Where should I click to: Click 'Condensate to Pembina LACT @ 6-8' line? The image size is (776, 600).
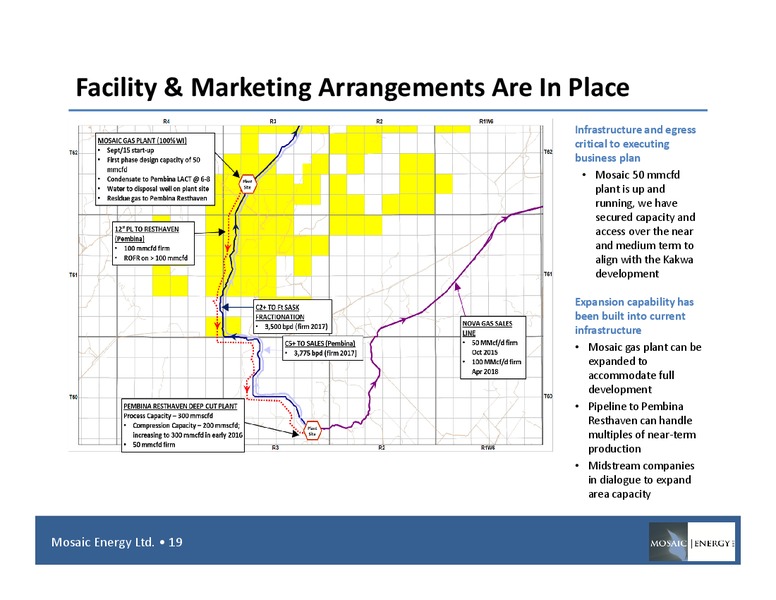pos(158,179)
